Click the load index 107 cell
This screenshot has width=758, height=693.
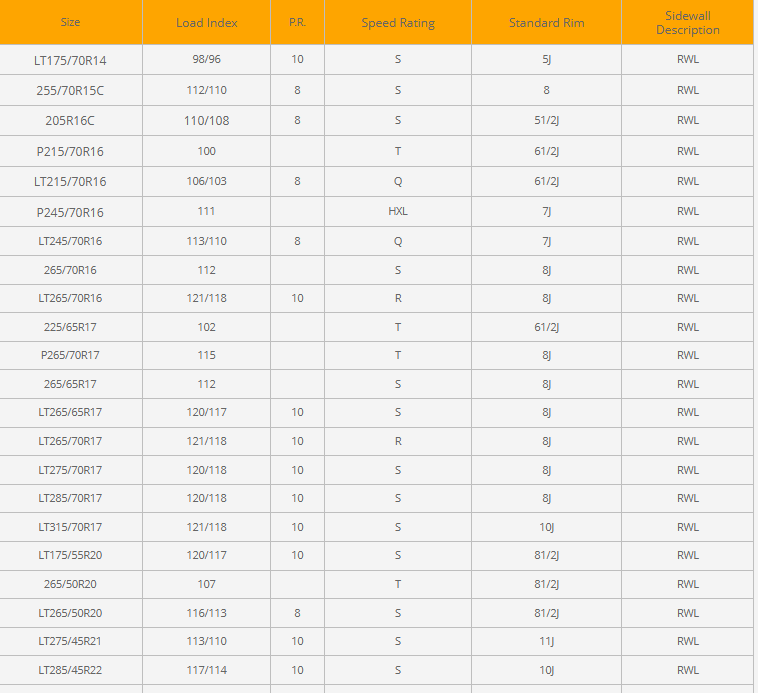tap(206, 584)
